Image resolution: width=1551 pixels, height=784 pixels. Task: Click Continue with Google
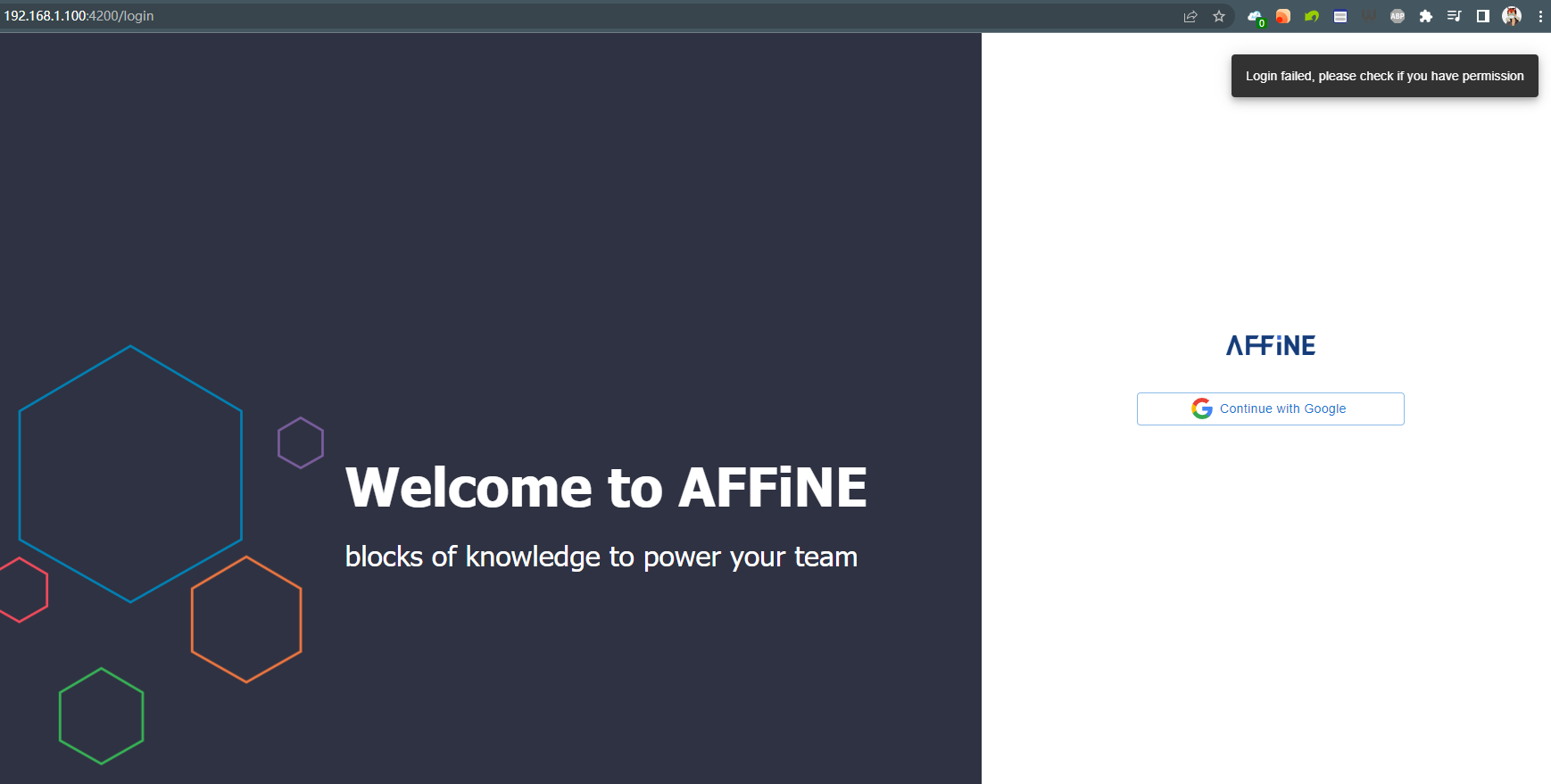1270,409
